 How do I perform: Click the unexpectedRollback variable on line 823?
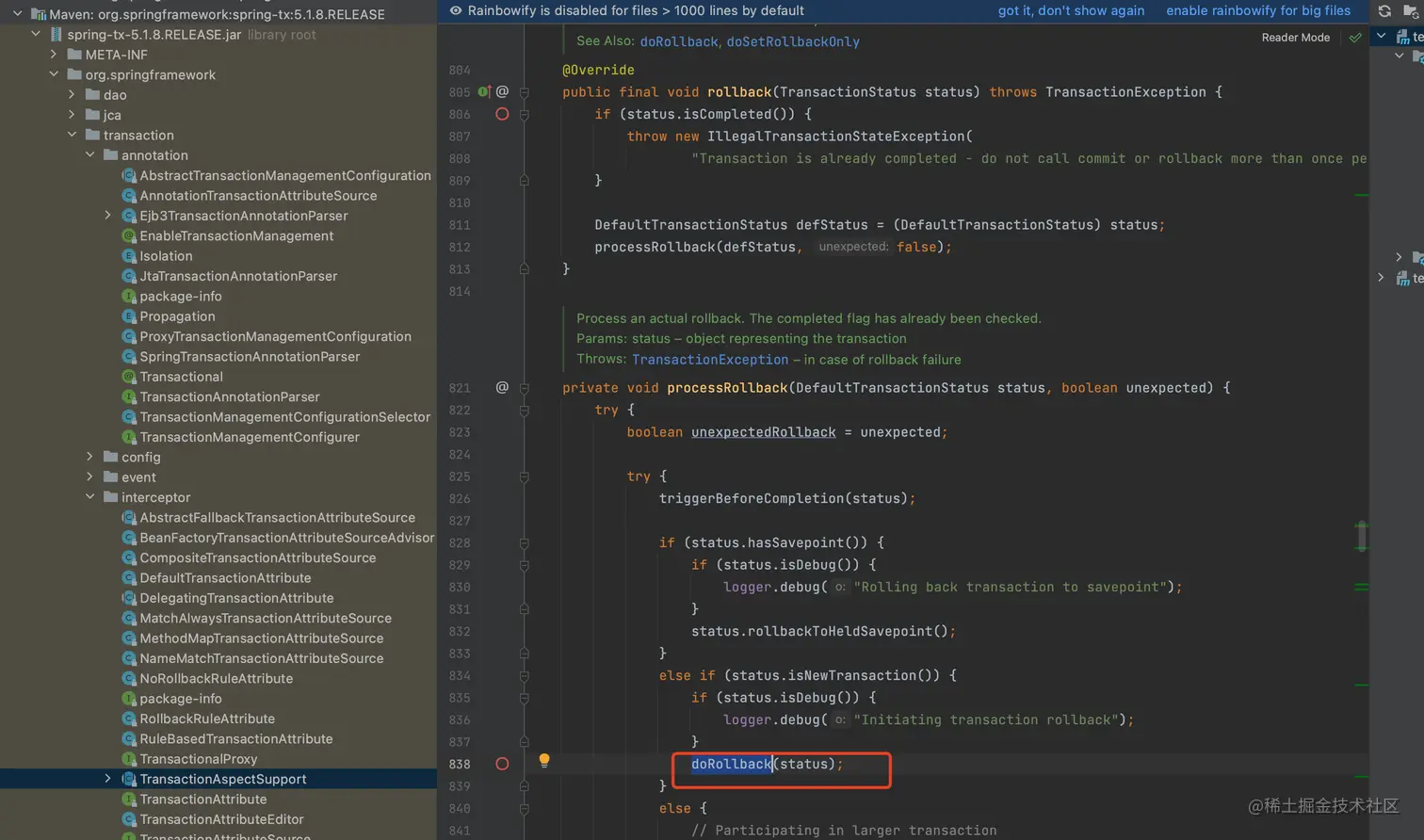(x=764, y=432)
